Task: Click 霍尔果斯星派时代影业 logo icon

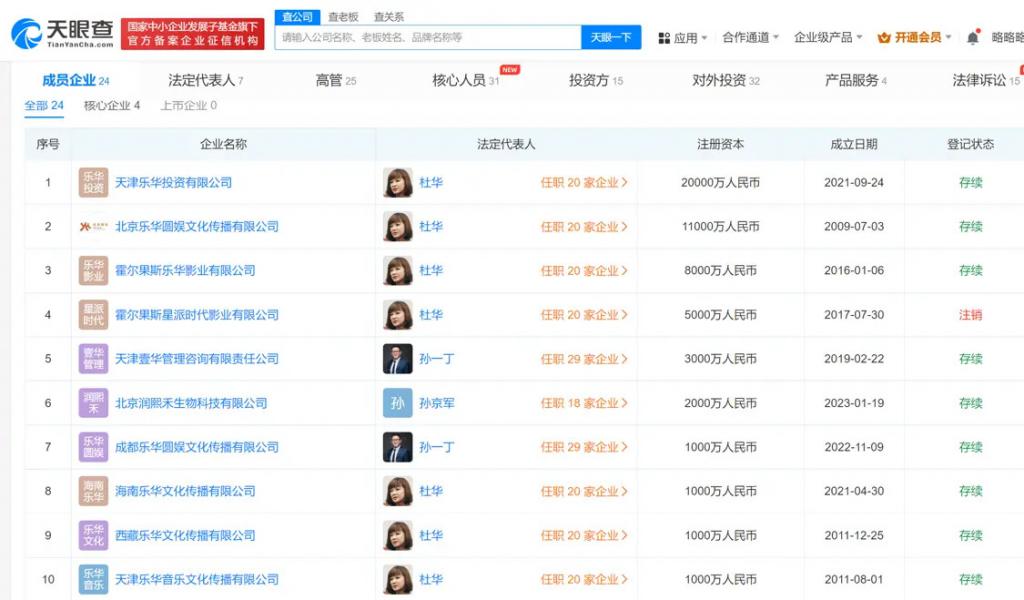Action: 93,315
